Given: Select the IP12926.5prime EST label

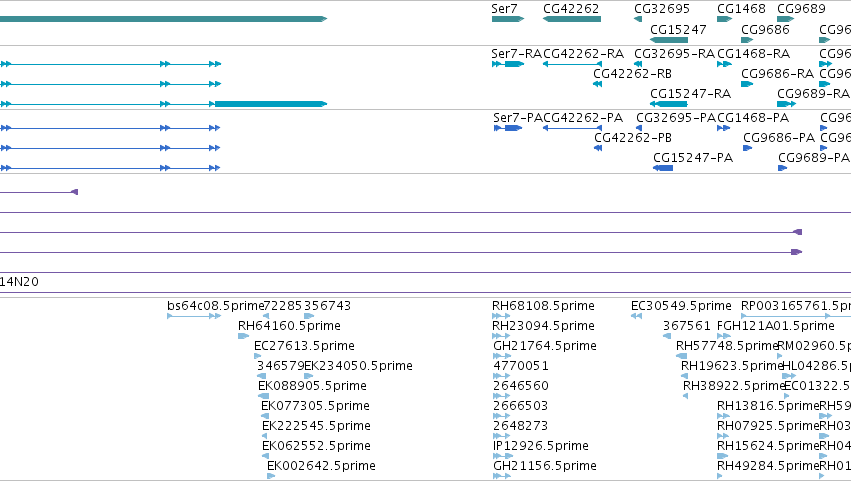Looking at the screenshot, I should [x=541, y=446].
